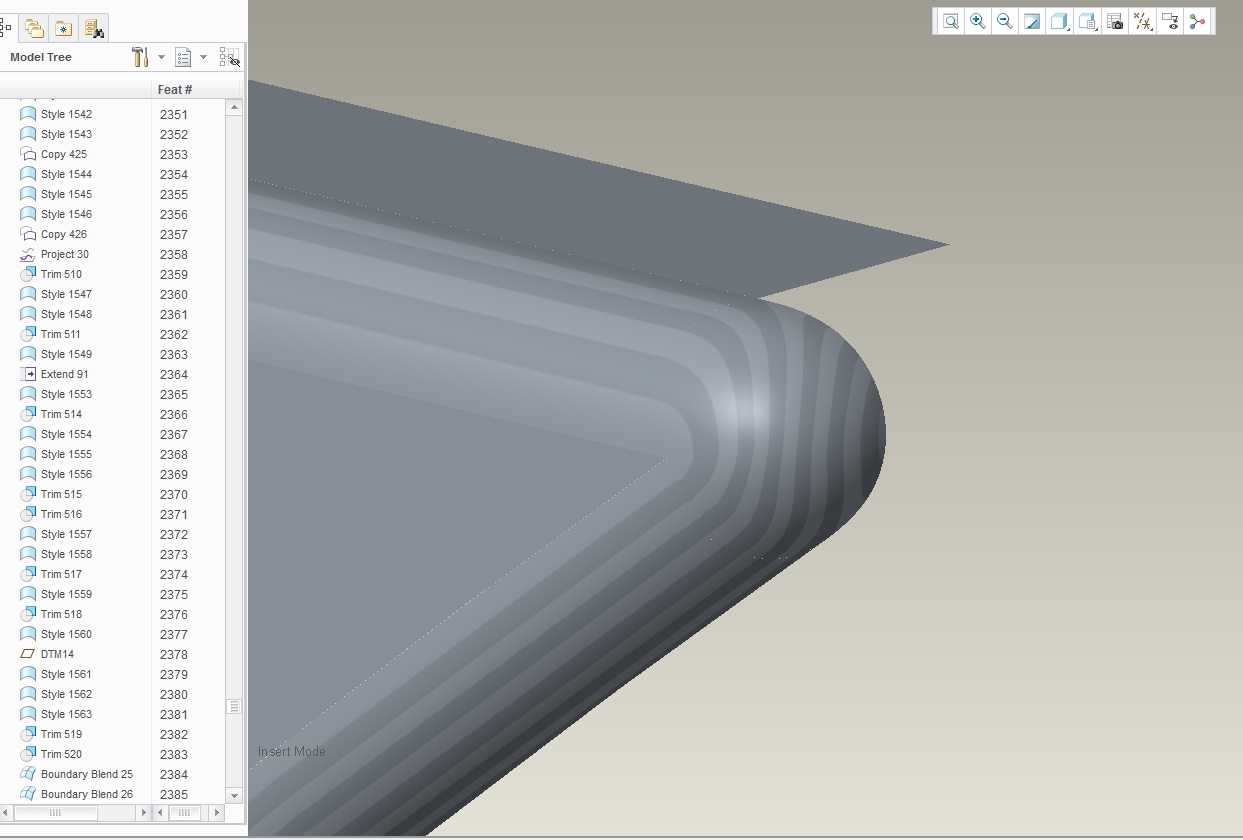Select the Style 1562 feature
1243x840 pixels.
66,694
